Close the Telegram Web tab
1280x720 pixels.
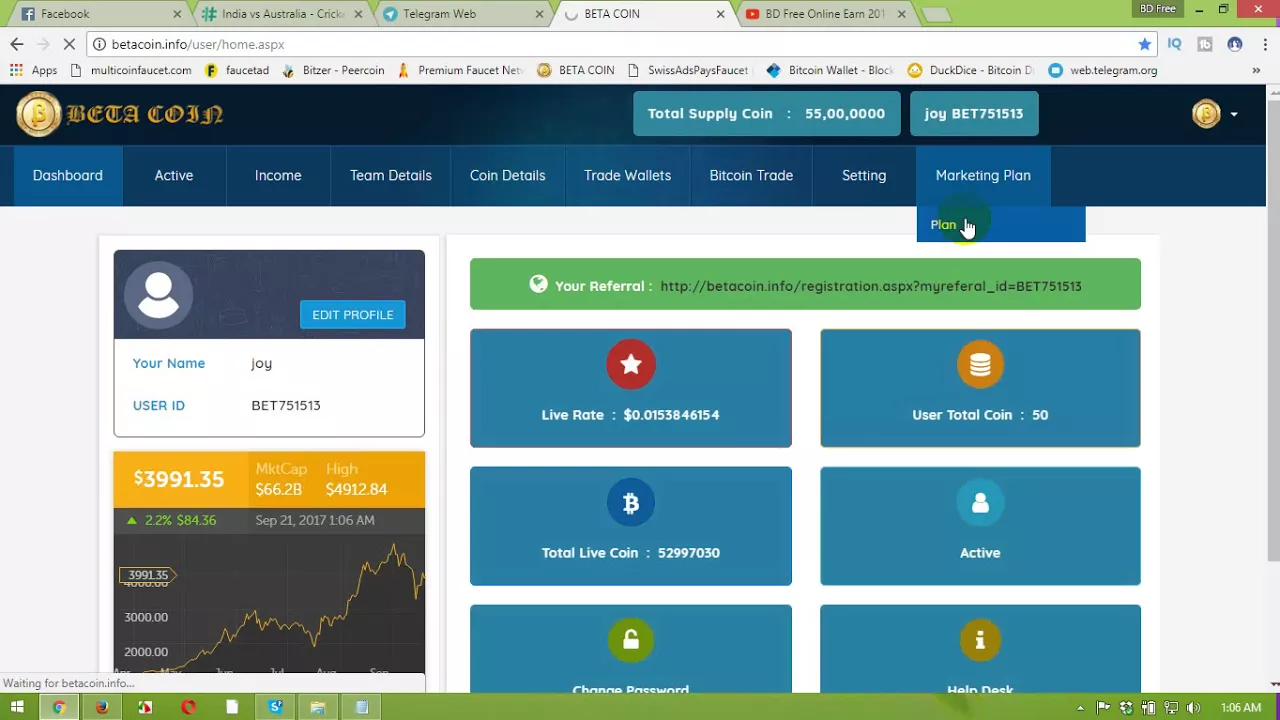(x=540, y=14)
